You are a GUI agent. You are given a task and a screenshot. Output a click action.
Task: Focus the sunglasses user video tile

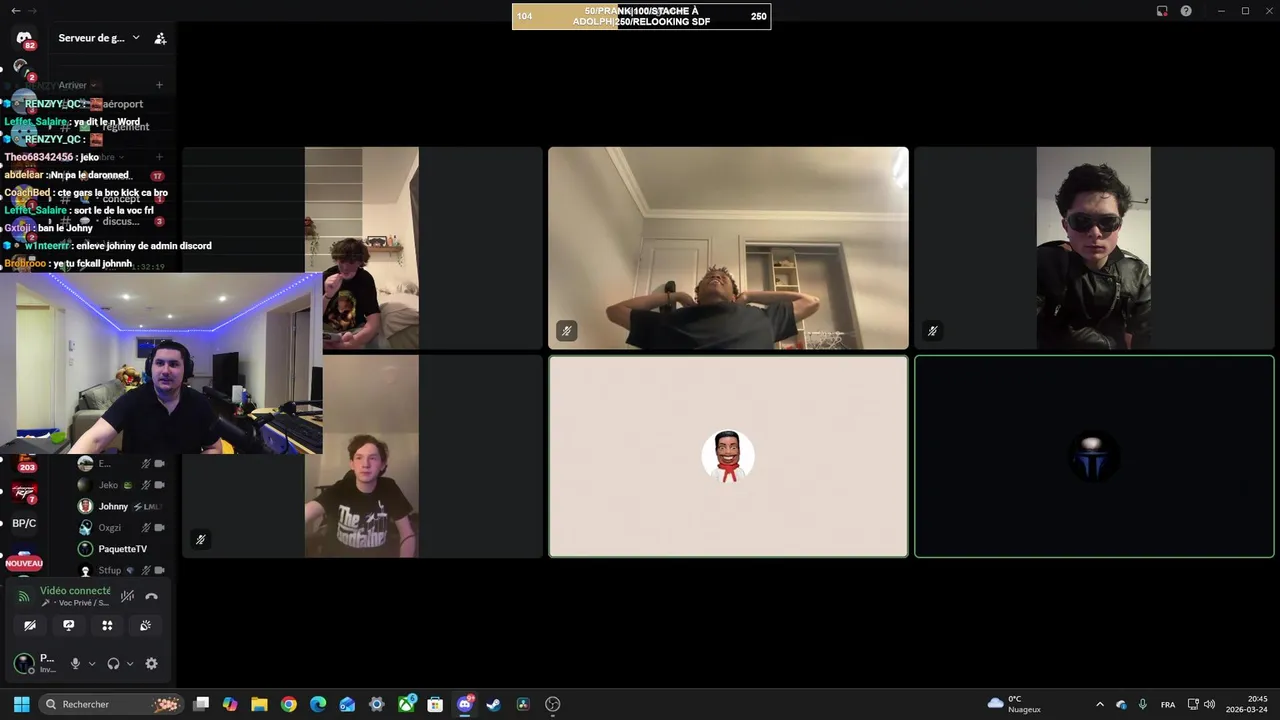click(1094, 248)
